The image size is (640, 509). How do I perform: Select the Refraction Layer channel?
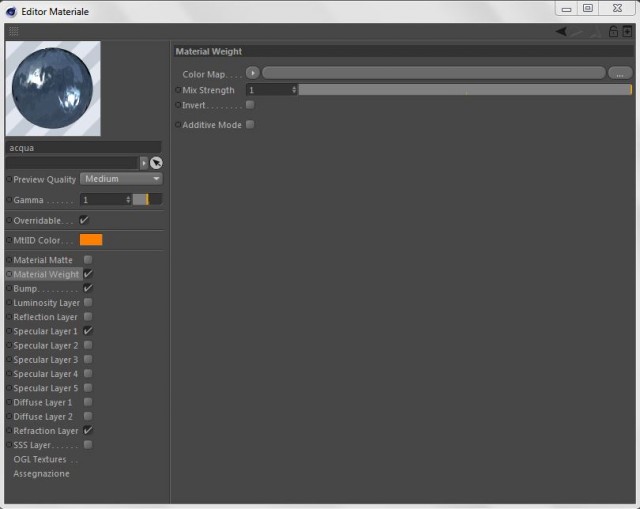pyautogui.click(x=45, y=431)
